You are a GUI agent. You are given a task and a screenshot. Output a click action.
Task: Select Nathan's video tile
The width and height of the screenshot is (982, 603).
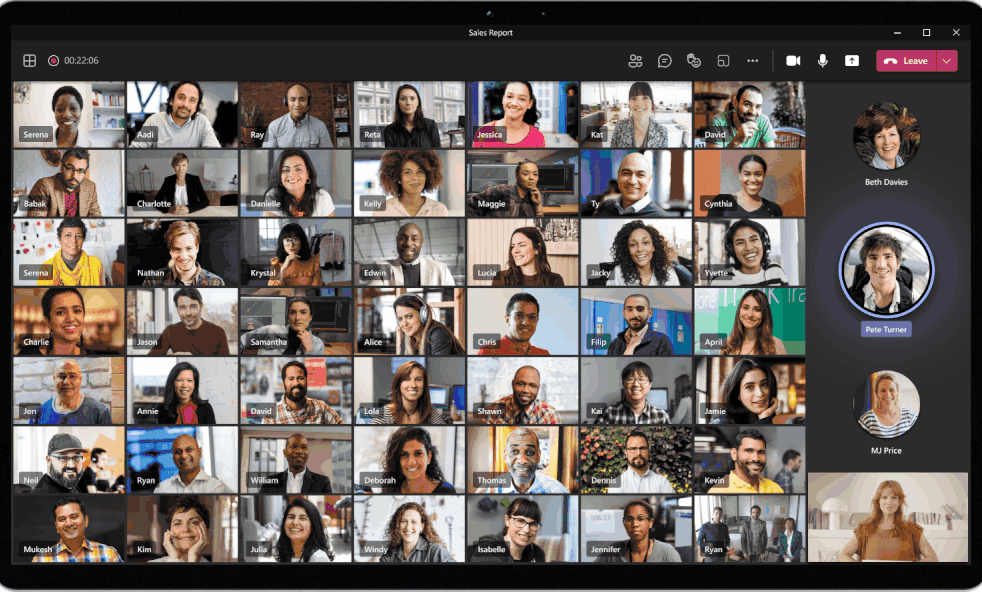[x=182, y=252]
